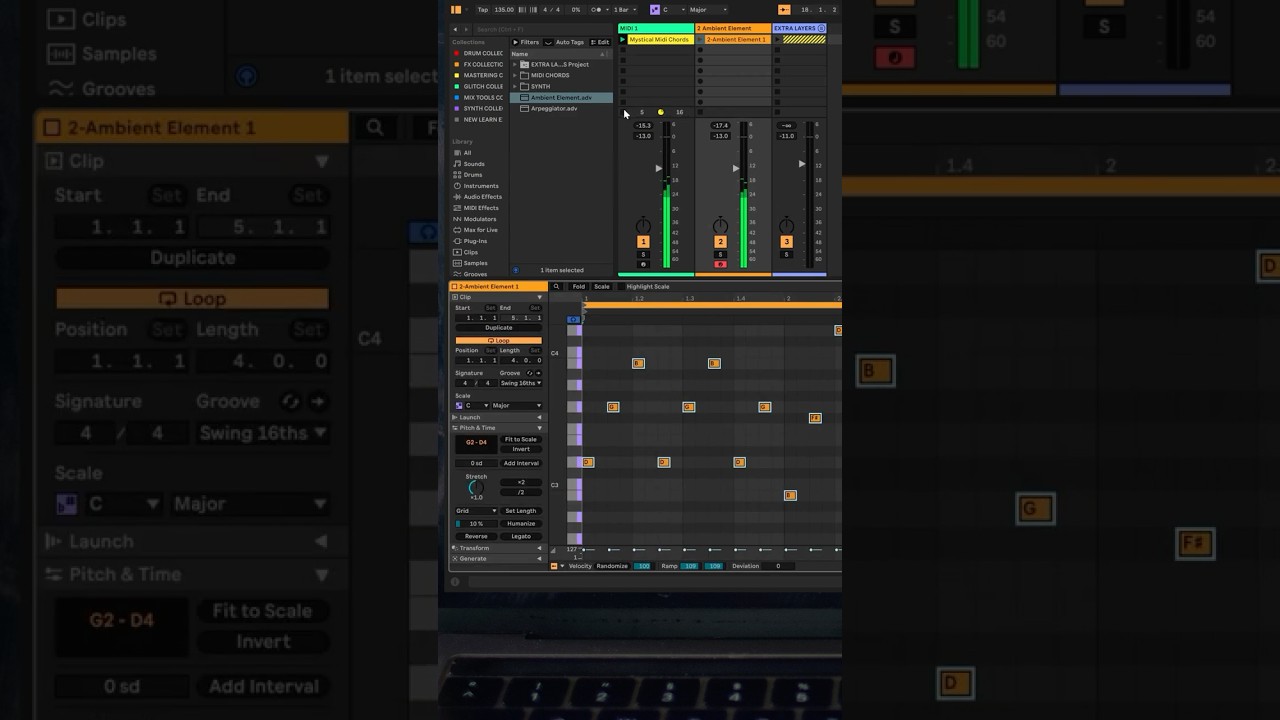Open Modulators in the Library list
Viewport: 1280px width, 720px height.
(x=480, y=219)
